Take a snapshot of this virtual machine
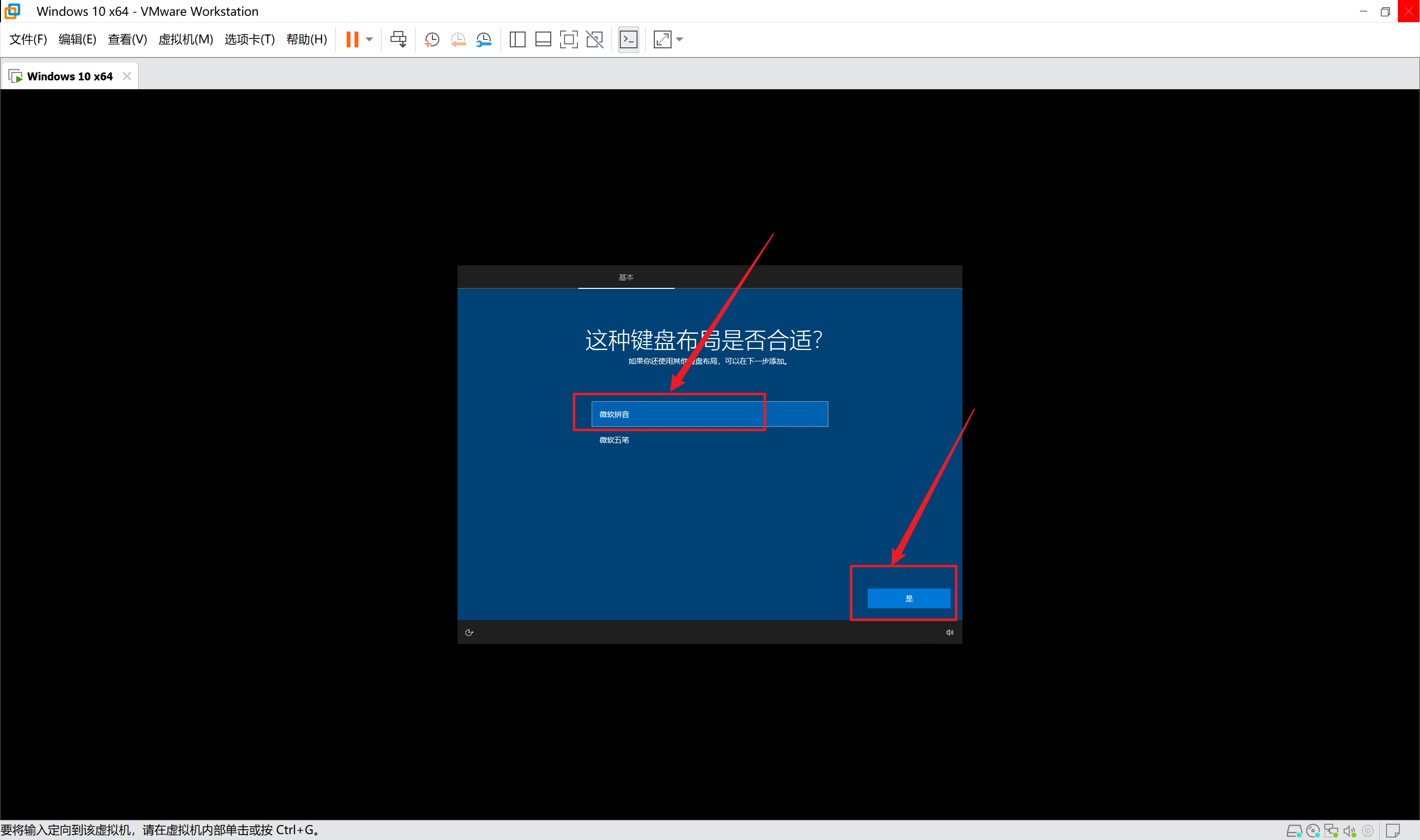1420x840 pixels. pyautogui.click(x=432, y=39)
